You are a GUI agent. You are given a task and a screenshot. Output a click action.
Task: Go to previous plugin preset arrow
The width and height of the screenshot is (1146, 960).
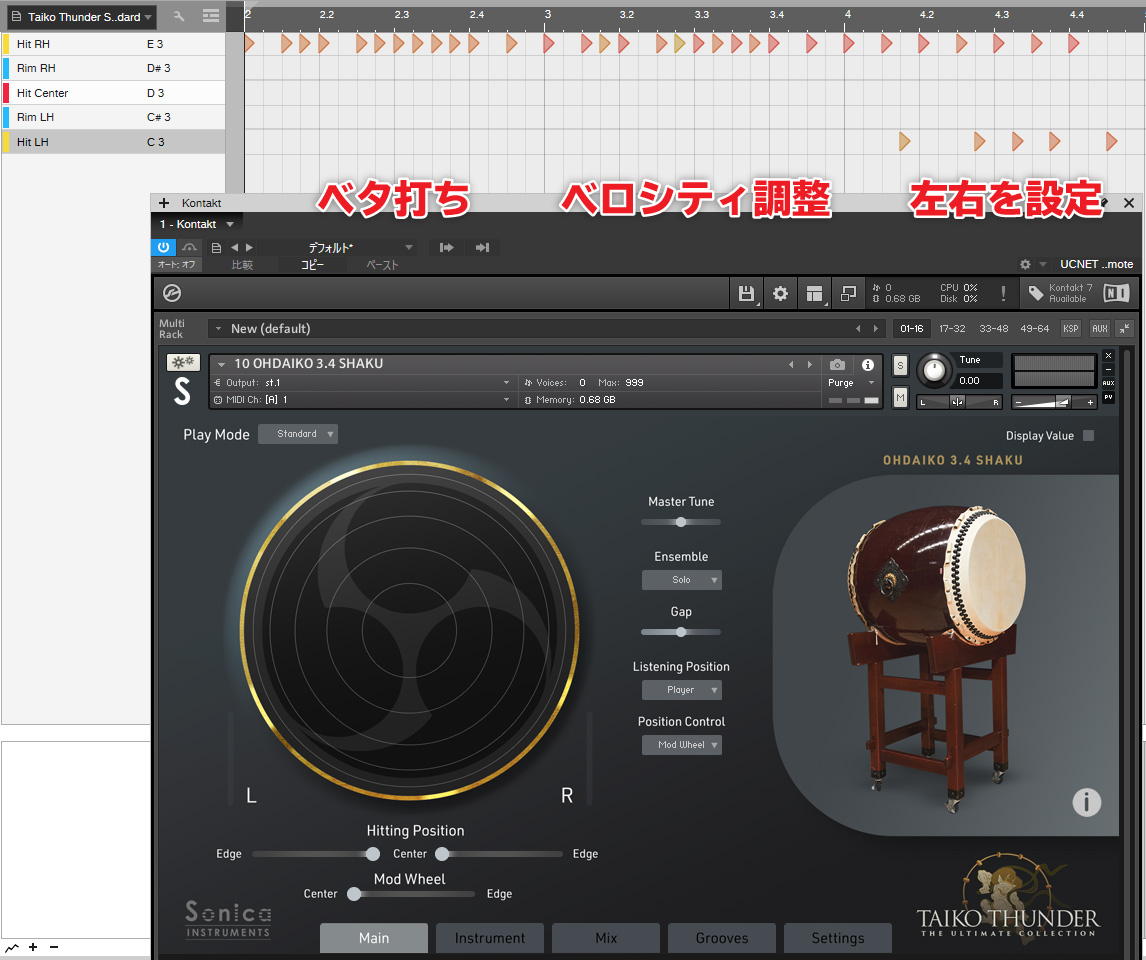coord(235,248)
